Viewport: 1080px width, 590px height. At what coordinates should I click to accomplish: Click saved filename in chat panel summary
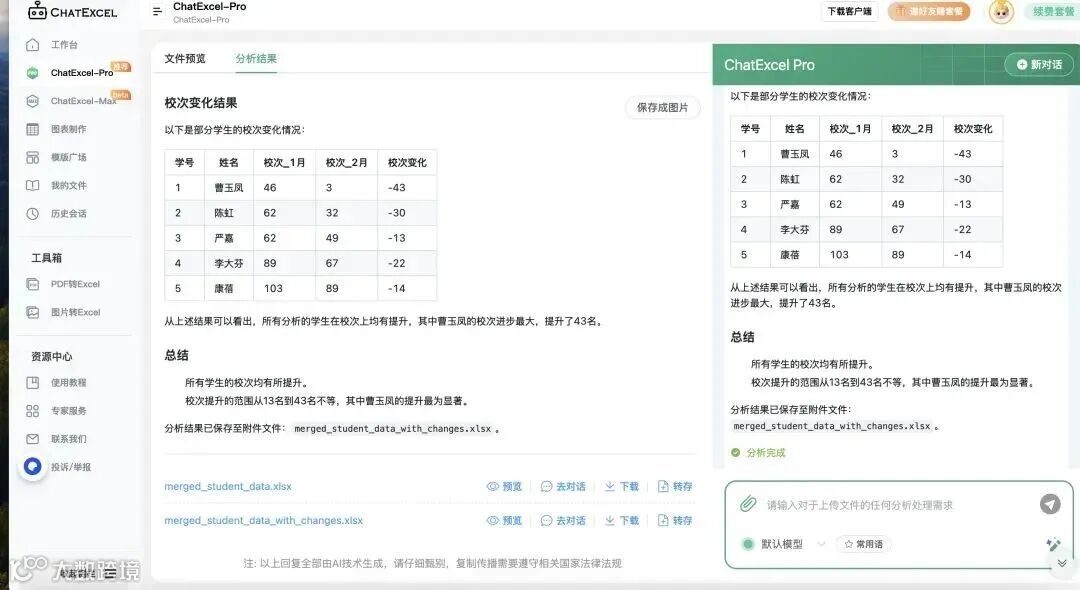831,426
